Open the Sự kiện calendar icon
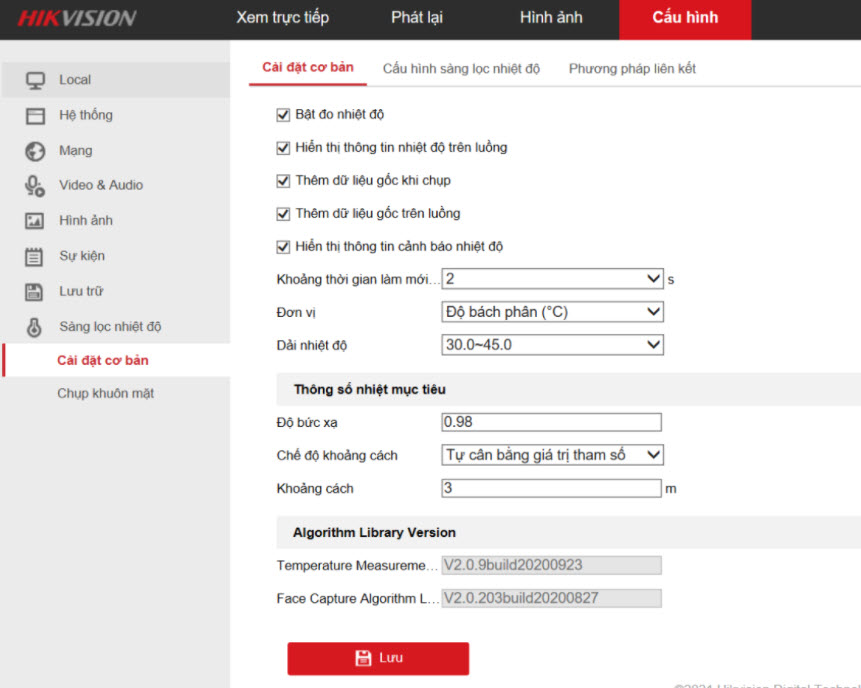The height and width of the screenshot is (688, 861). point(35,257)
